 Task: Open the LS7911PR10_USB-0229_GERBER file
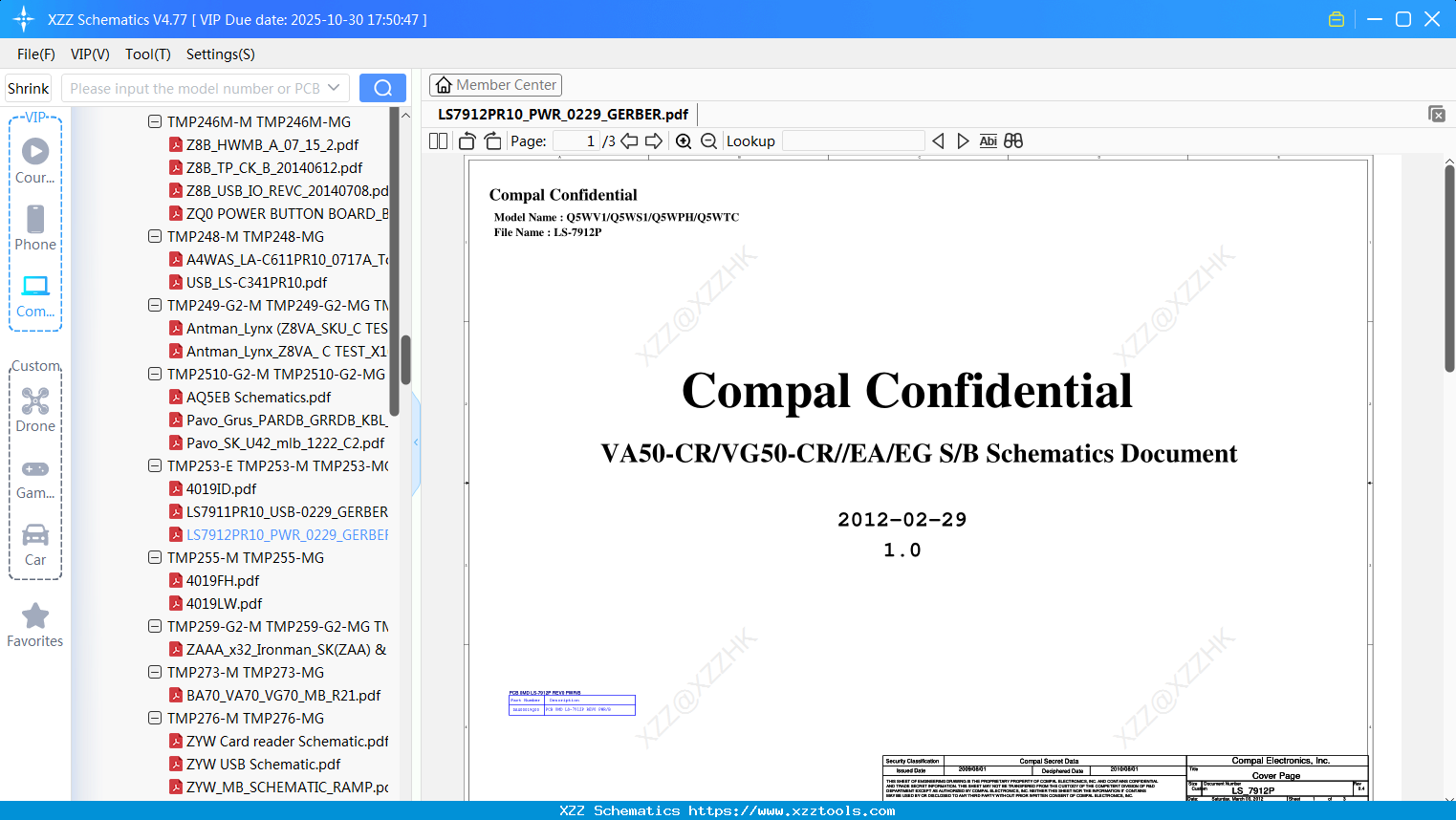(278, 512)
